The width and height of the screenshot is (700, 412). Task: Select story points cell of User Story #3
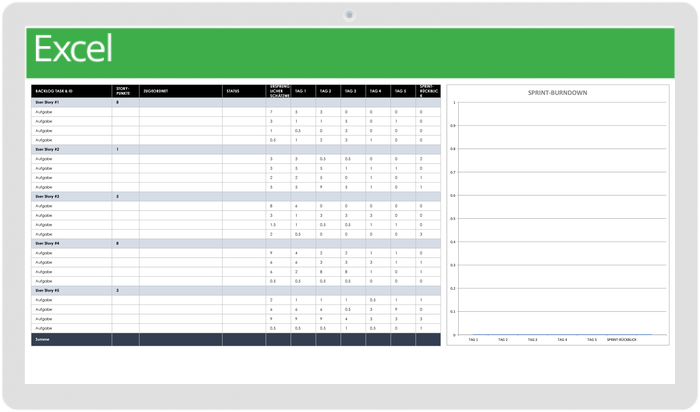pyautogui.click(x=125, y=196)
